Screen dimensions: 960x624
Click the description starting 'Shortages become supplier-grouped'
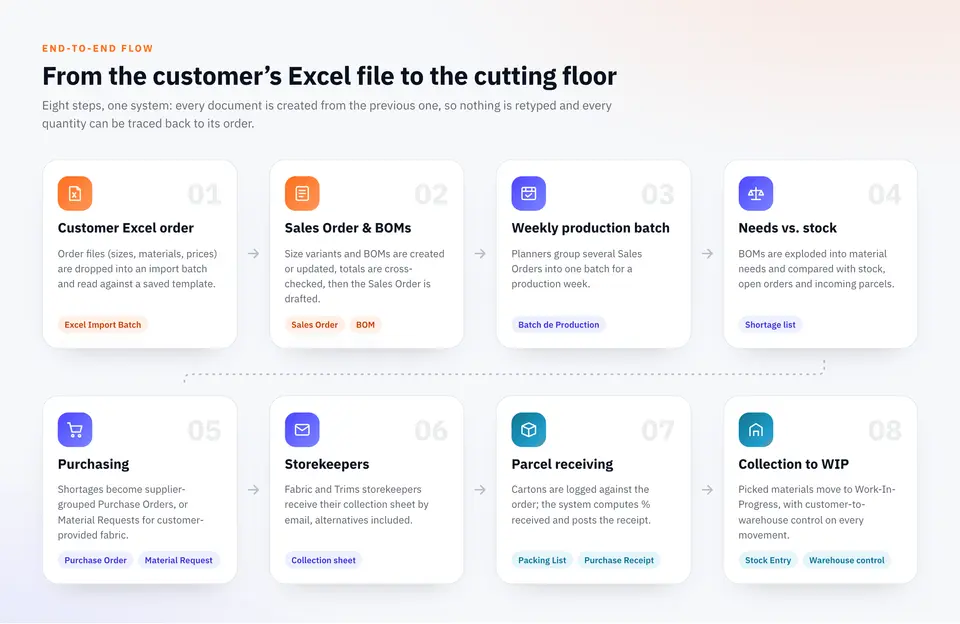coord(130,512)
